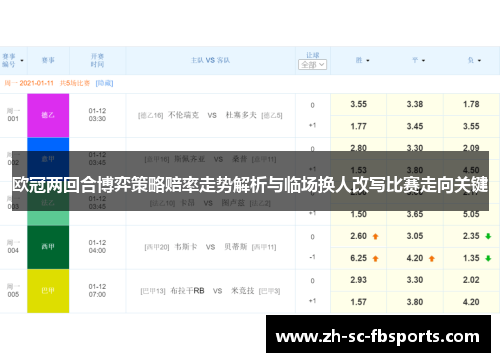The height and width of the screenshot is (362, 500).
Task: Click orange up arrow beside 4.20 draw
Action: coord(432,258)
